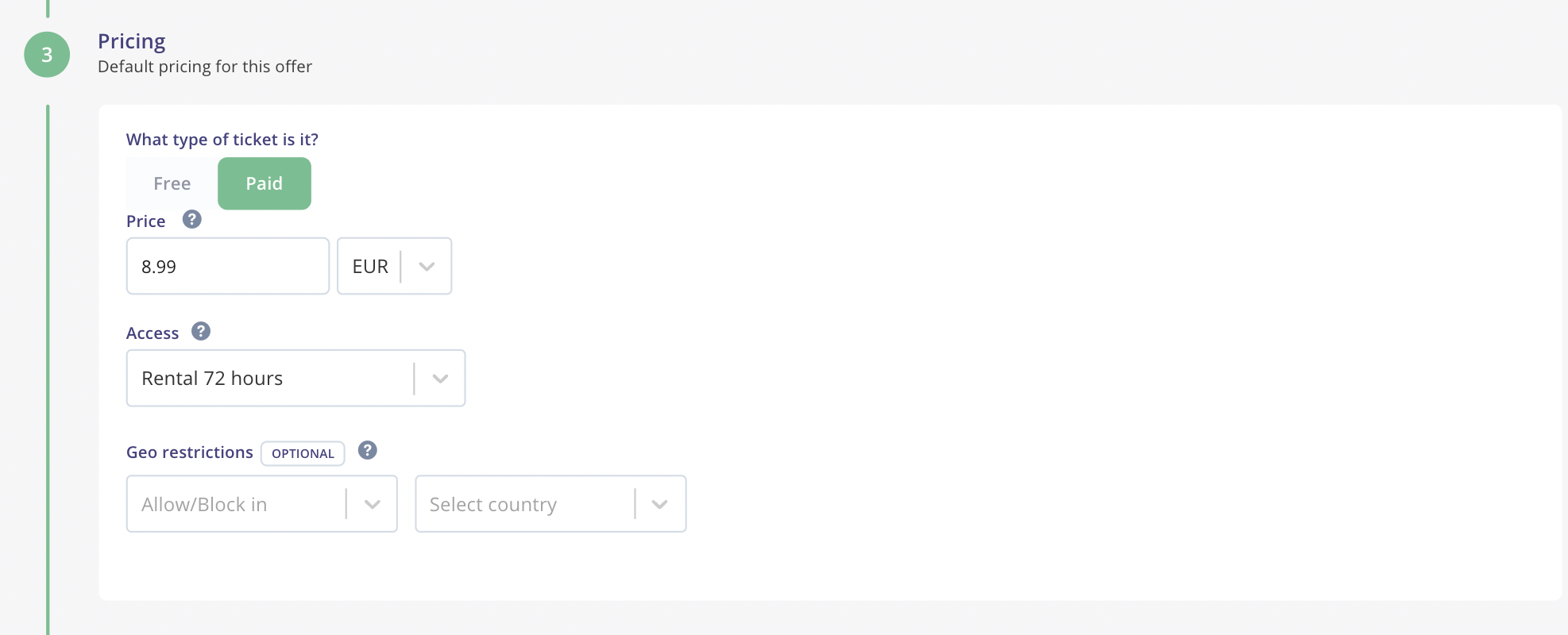Open the EUR currency dropdown arrow
Screen dimensions: 1568x635
point(427,266)
